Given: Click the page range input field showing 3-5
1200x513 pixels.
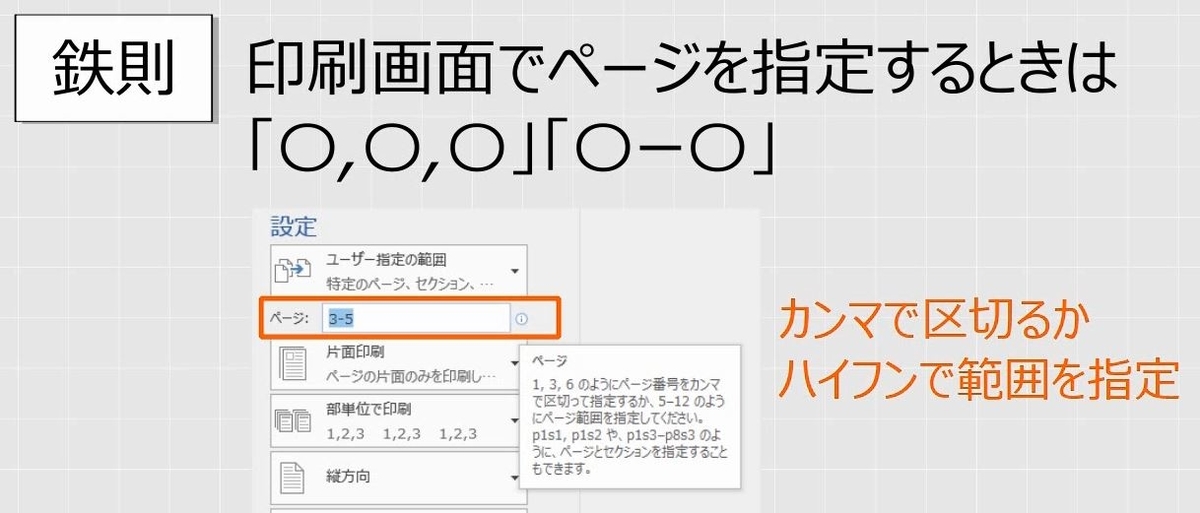Looking at the screenshot, I should (x=416, y=320).
